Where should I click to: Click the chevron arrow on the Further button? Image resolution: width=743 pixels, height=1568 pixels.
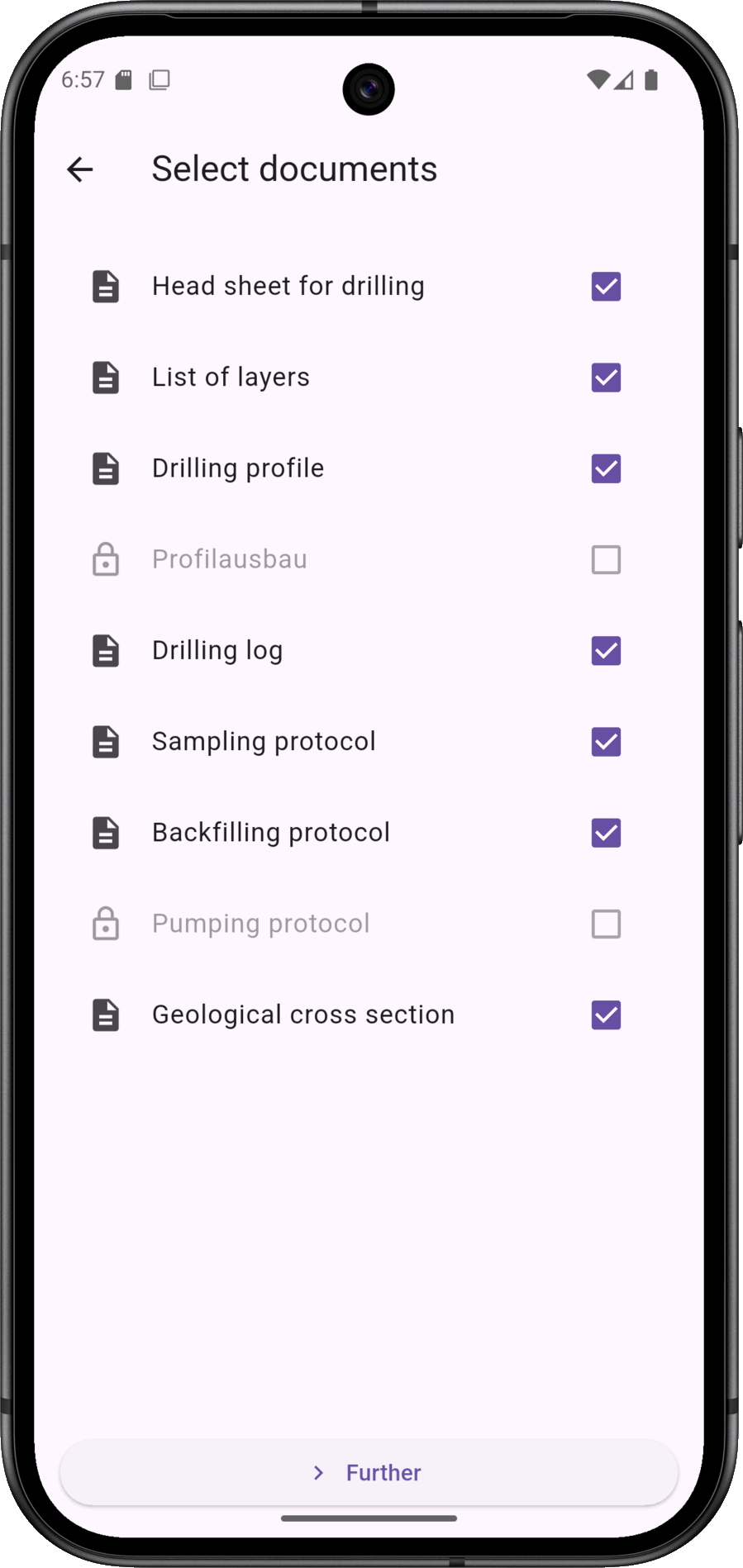point(319,1473)
